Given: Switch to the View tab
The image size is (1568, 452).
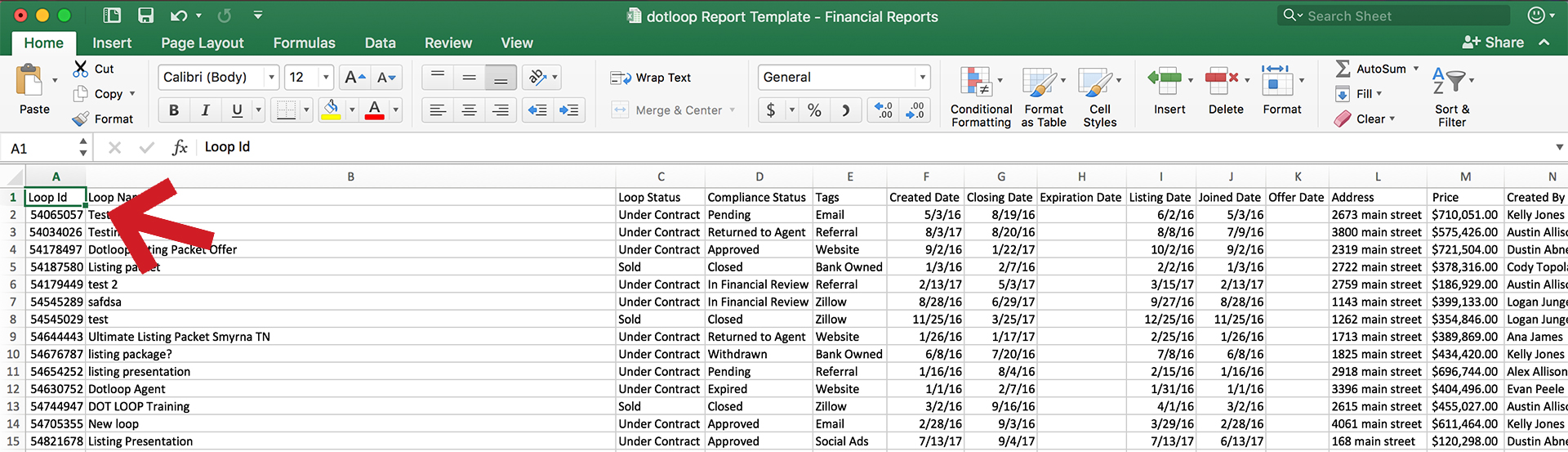Looking at the screenshot, I should pyautogui.click(x=517, y=43).
